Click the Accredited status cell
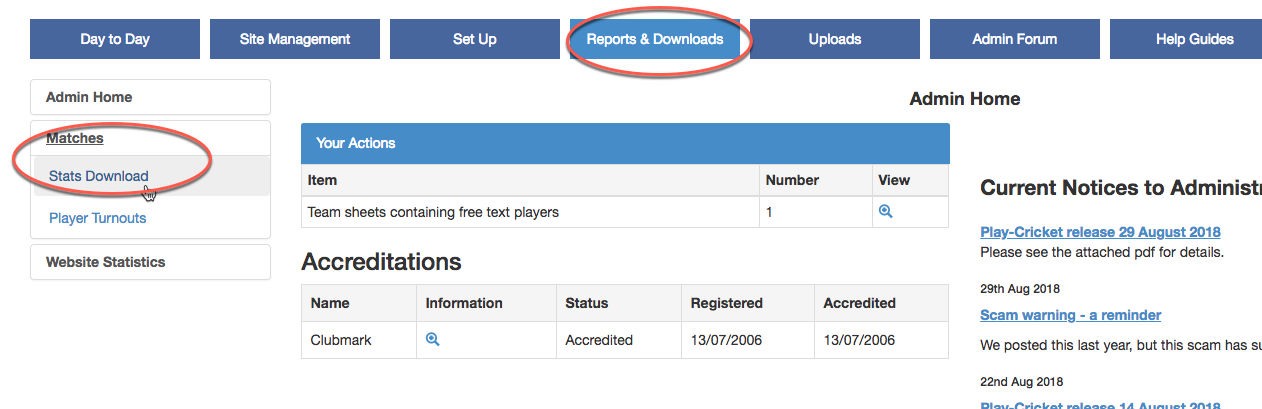The image size is (1262, 409). click(x=619, y=340)
